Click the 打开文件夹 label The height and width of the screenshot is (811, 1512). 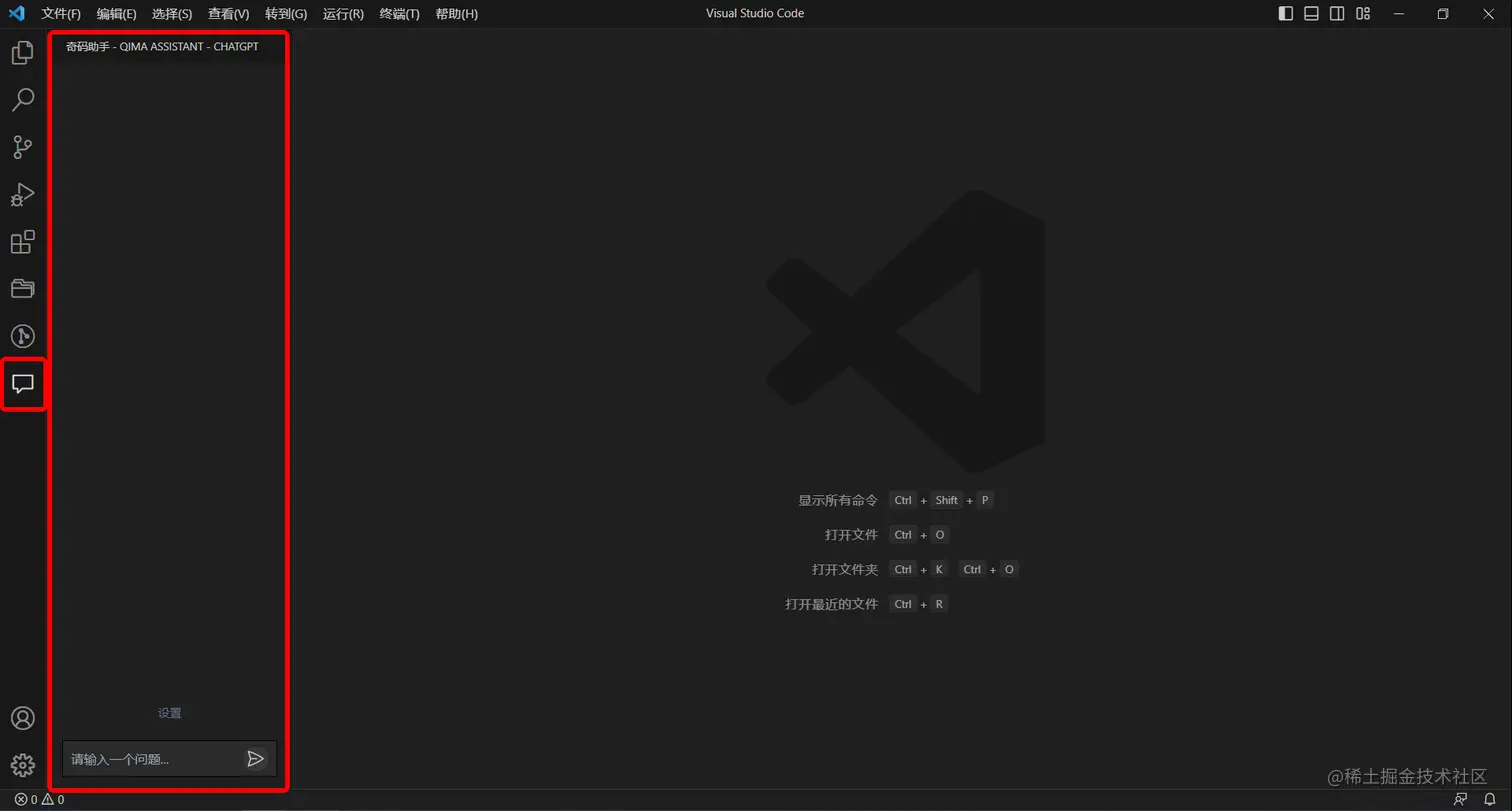[845, 570]
